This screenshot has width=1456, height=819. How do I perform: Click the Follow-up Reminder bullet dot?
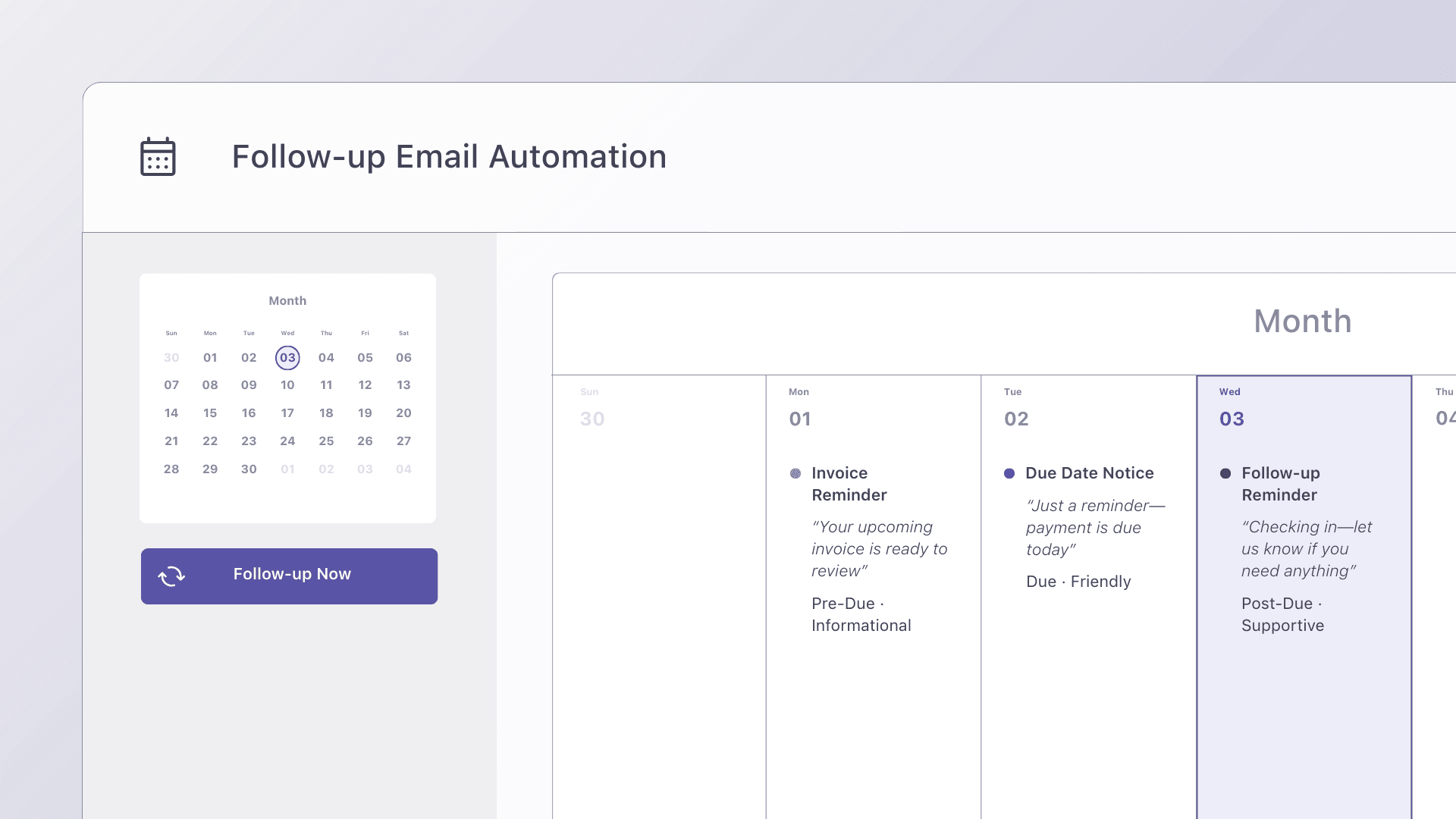pos(1225,473)
